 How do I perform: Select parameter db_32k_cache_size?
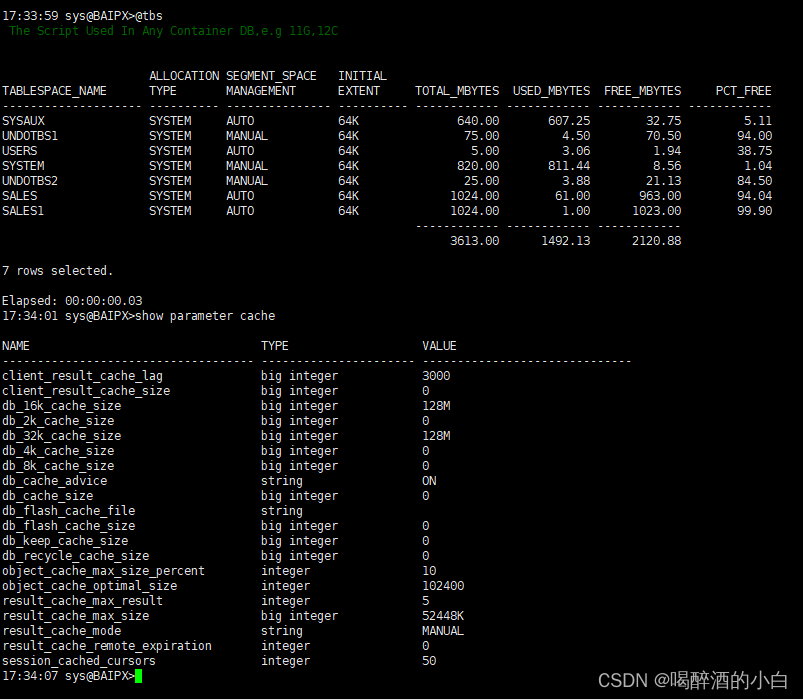61,436
